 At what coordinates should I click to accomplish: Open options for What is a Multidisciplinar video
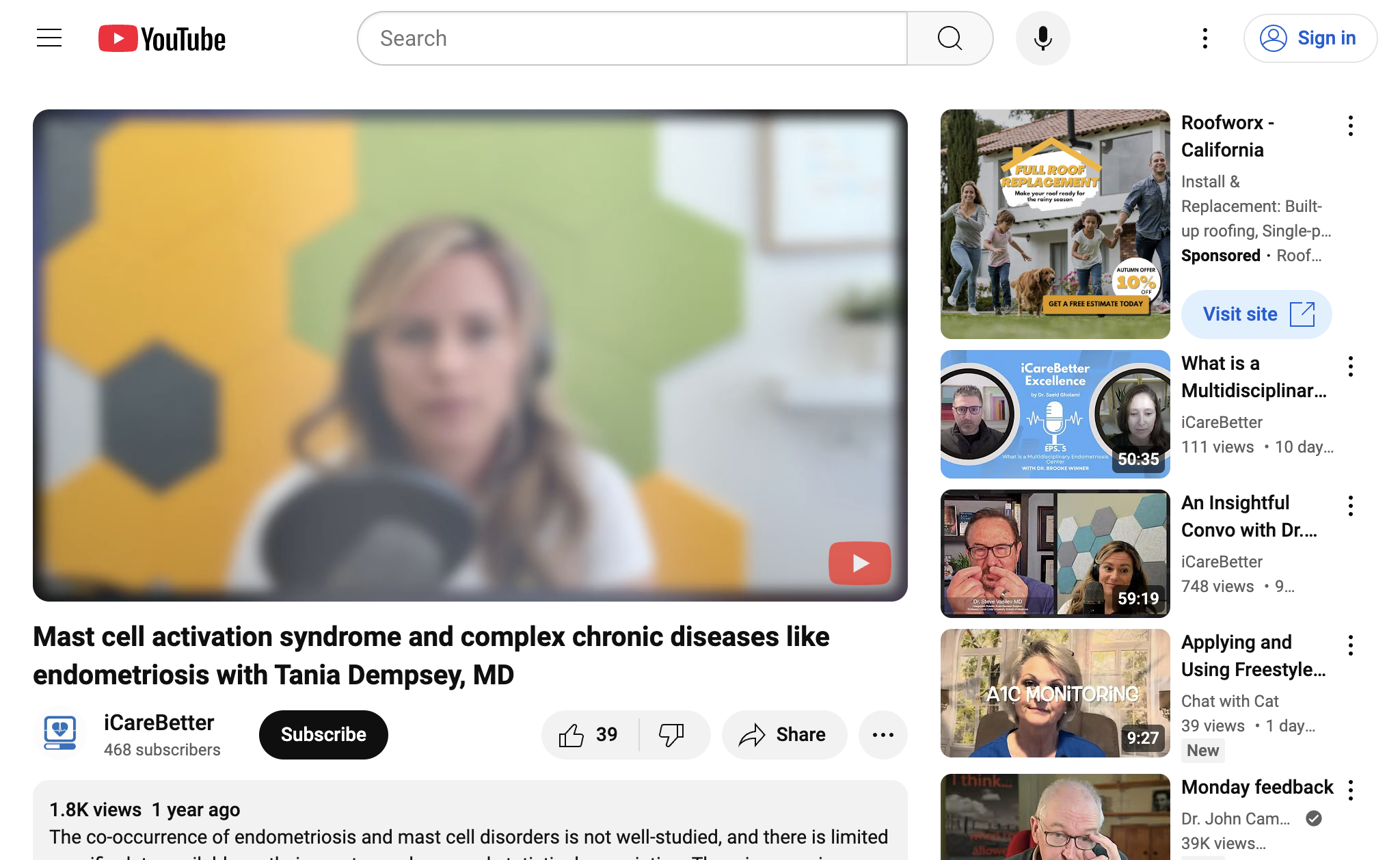[1351, 366]
